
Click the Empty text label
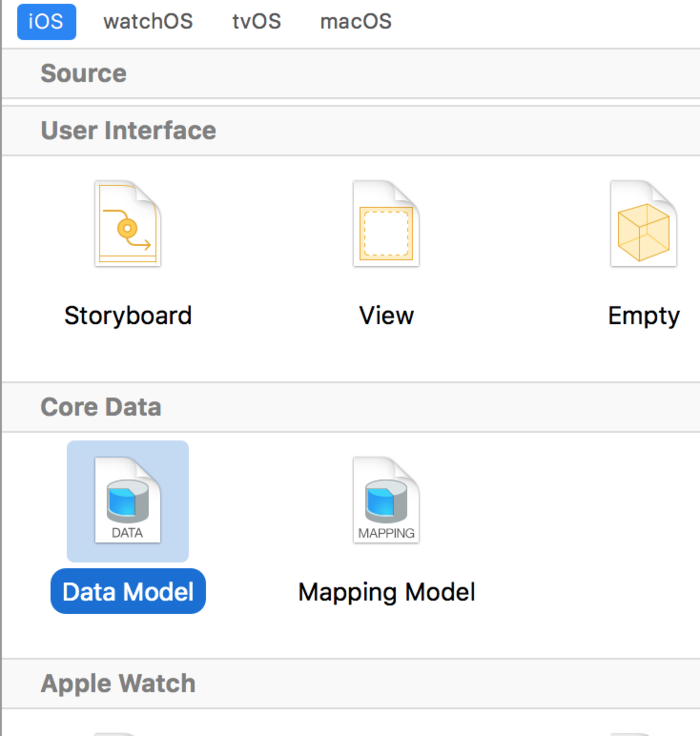(643, 316)
